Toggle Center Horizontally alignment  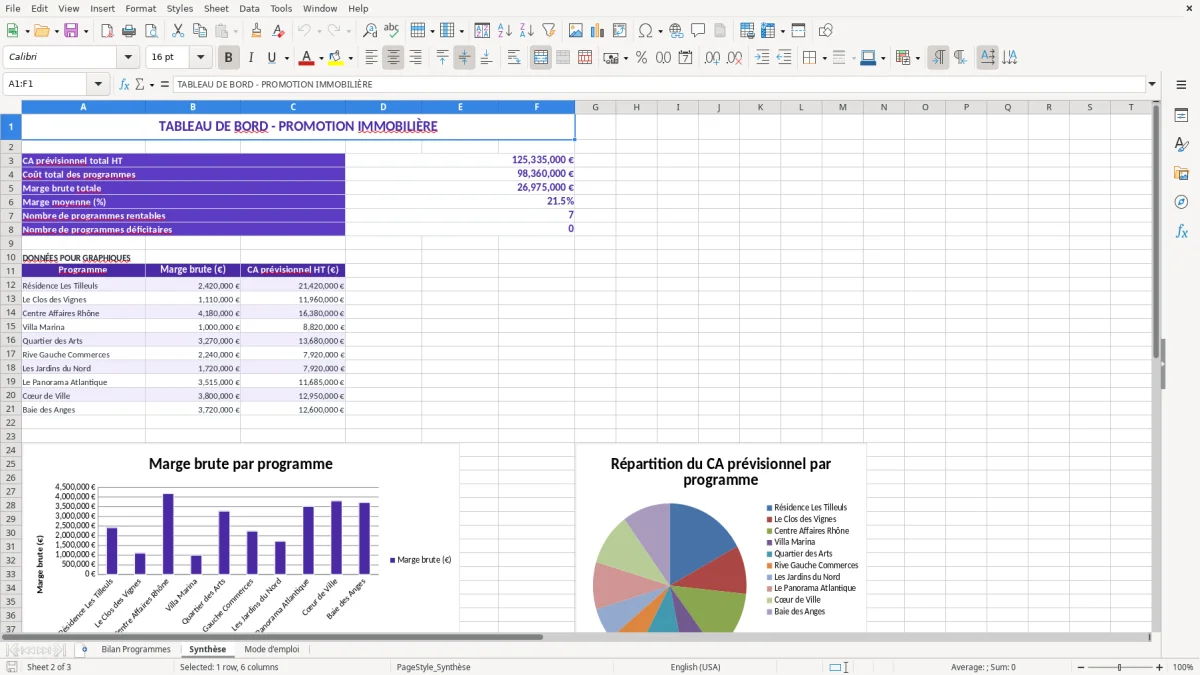click(393, 58)
